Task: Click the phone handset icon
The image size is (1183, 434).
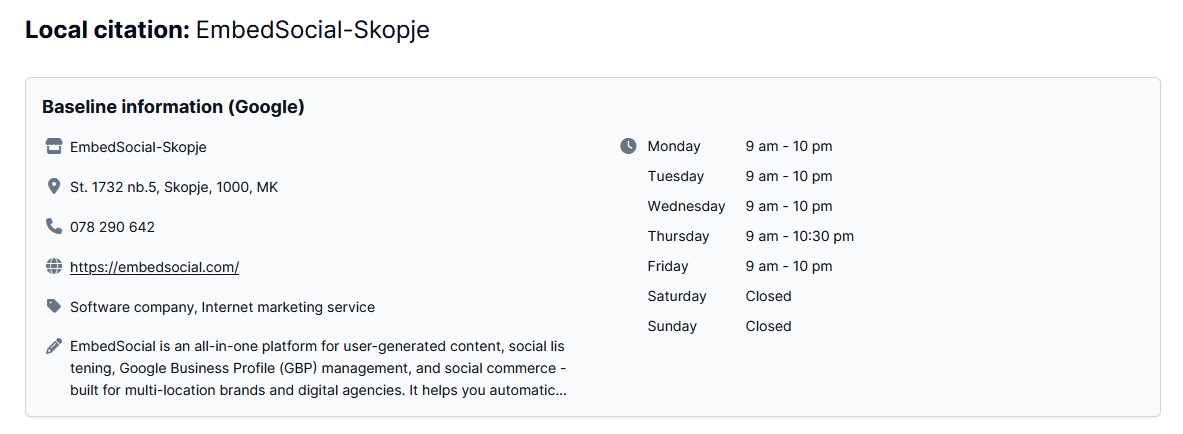Action: 54,227
